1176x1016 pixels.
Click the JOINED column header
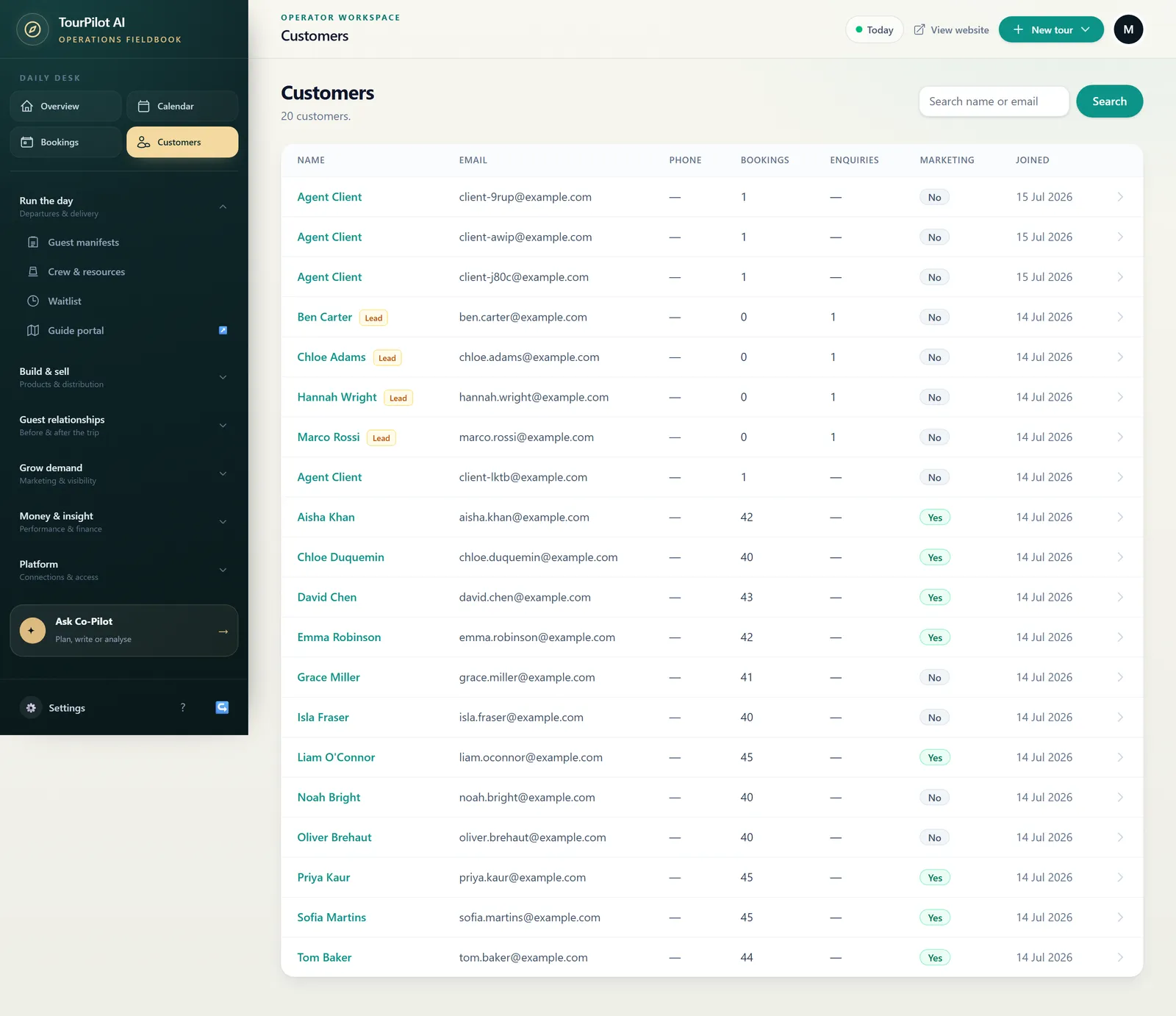tap(1032, 160)
